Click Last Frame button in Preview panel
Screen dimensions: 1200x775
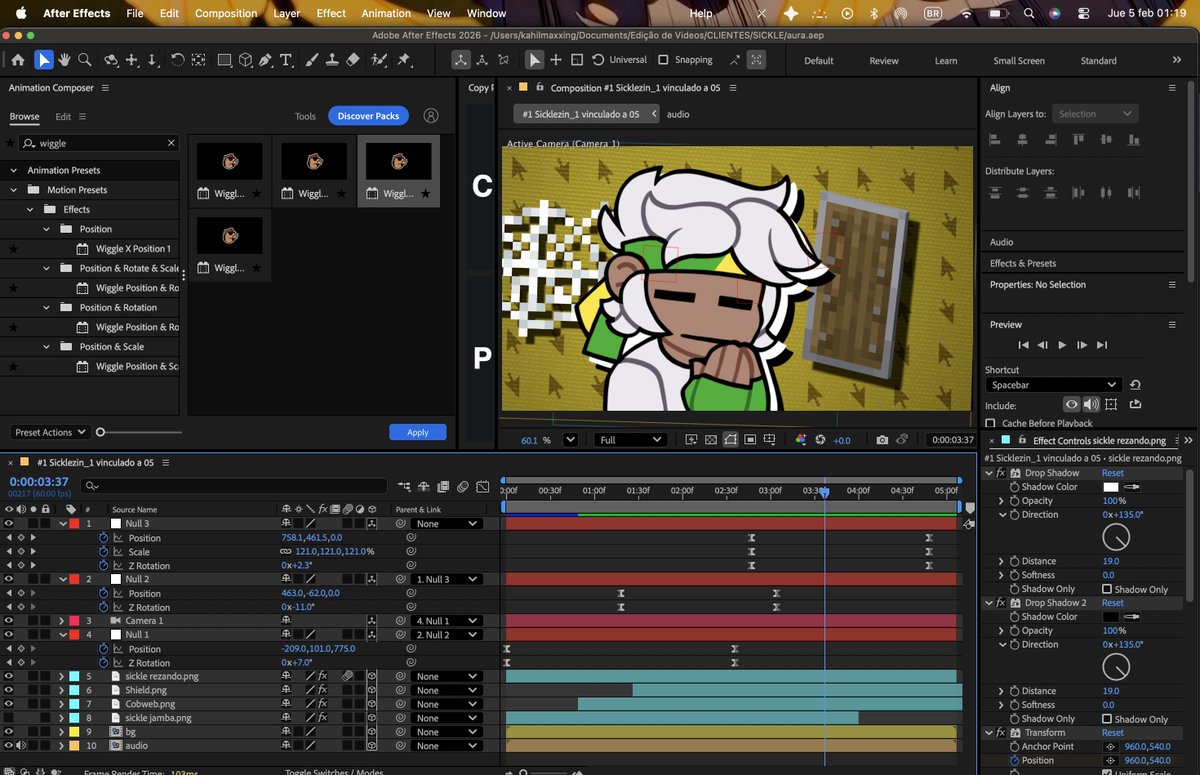(1102, 345)
